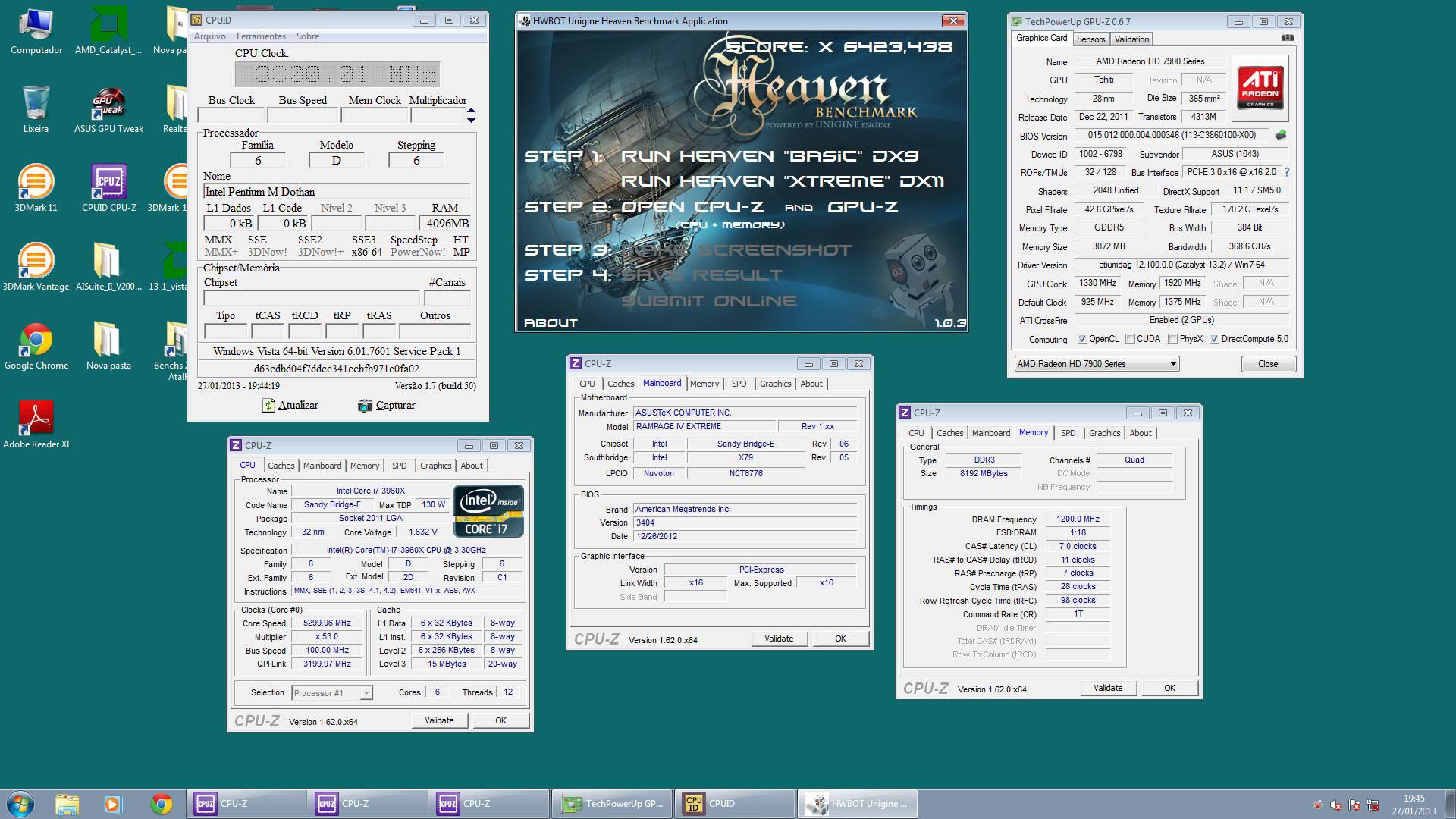Open AISuite_II folder on desktop
Screen dimensions: 1456x819
click(x=108, y=267)
